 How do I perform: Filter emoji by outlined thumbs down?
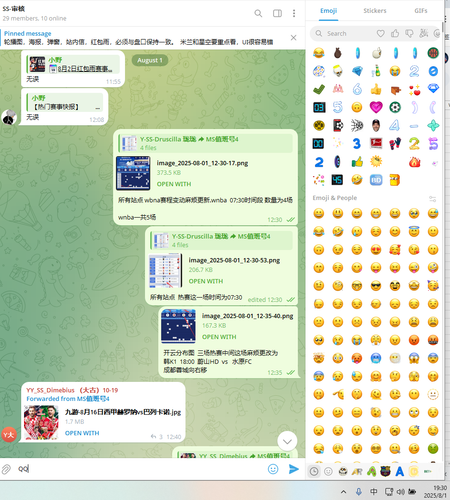click(409, 33)
